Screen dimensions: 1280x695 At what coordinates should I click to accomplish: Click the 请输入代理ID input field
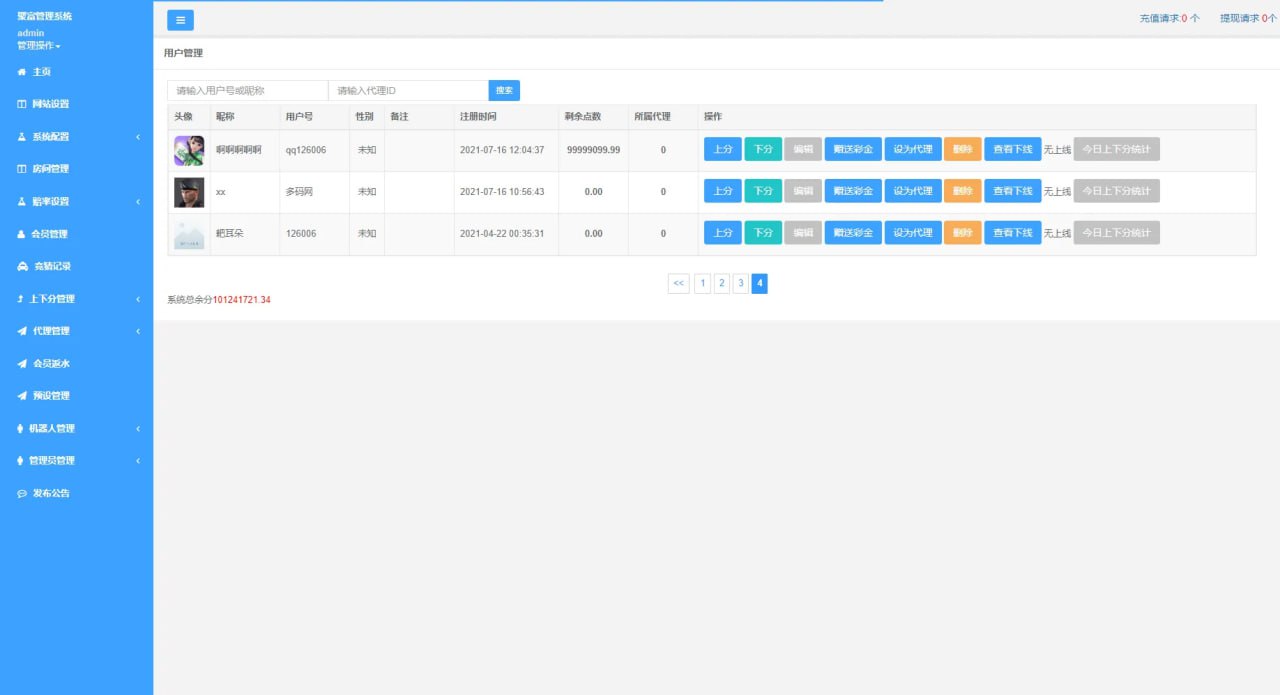pos(408,91)
